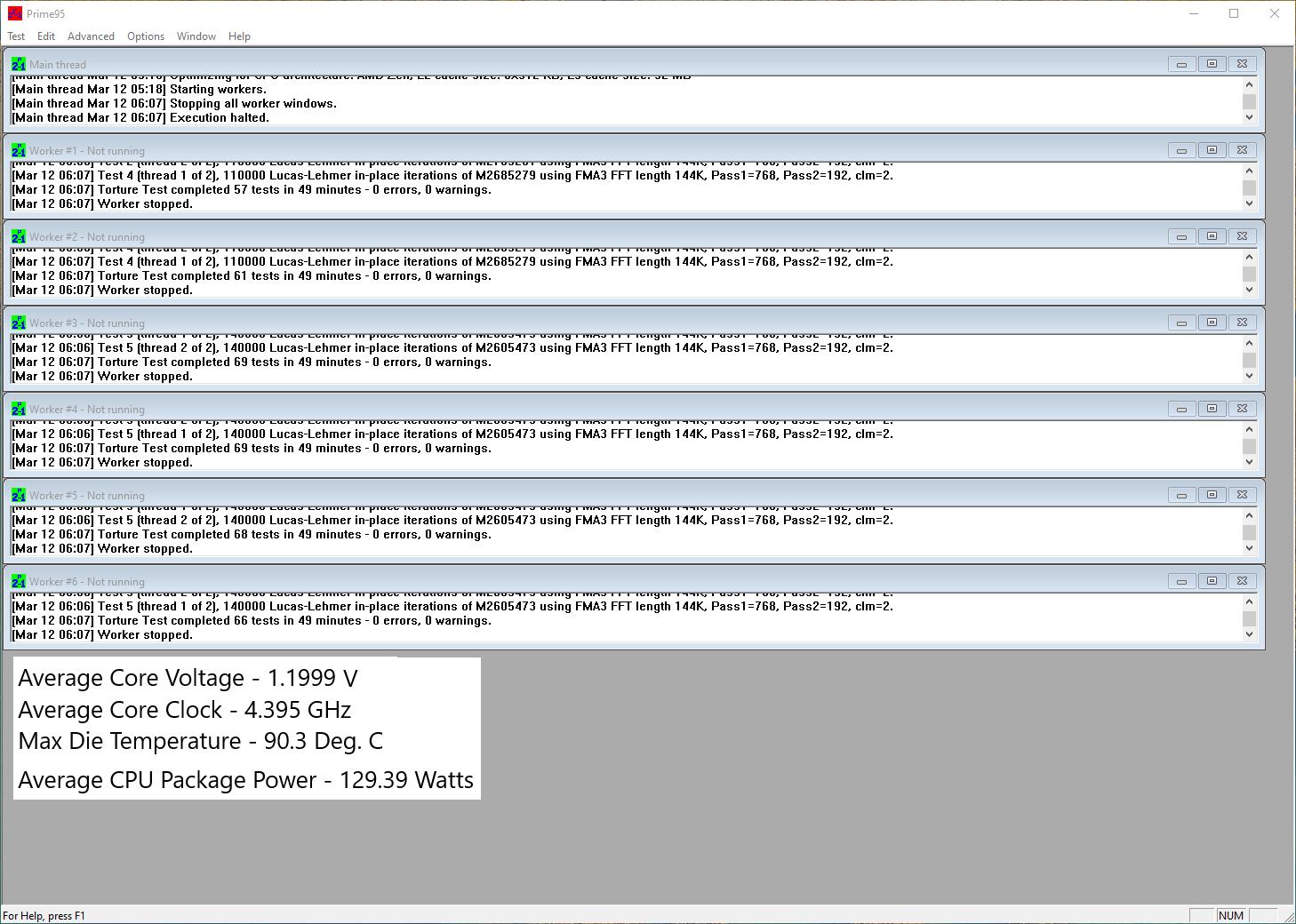Click scroll-up arrow in Worker #3 log
The width and height of the screenshot is (1296, 924).
click(x=1249, y=344)
